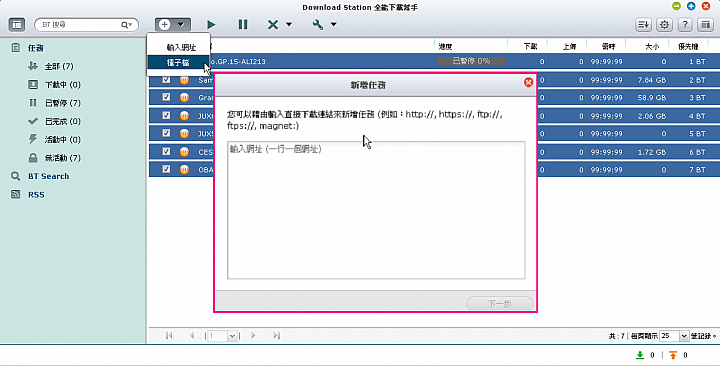This screenshot has height=366, width=720.
Task: Click the column layout icon at top right
Action: (x=705, y=25)
